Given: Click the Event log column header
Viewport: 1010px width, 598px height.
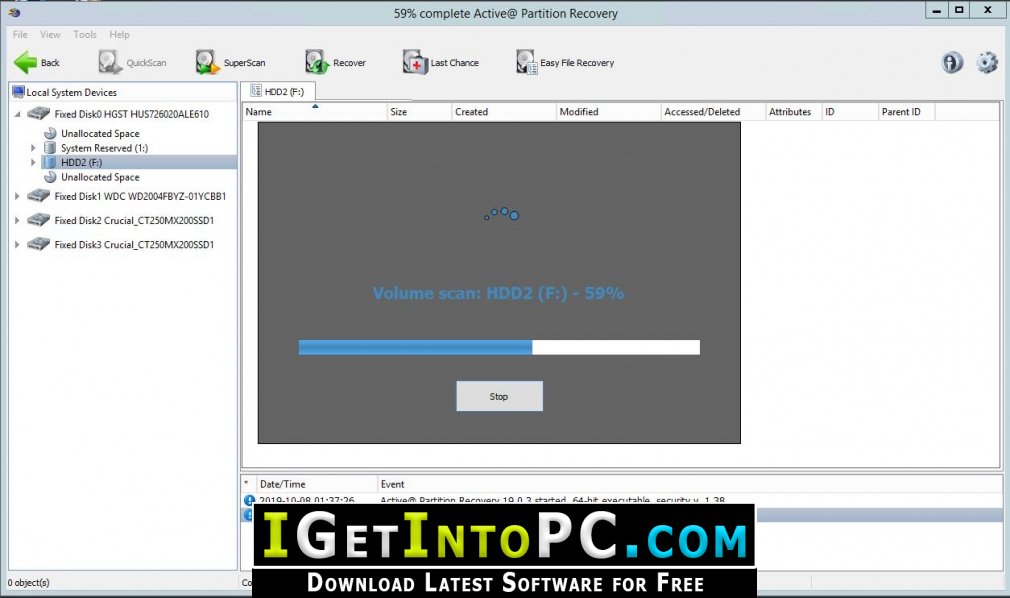Looking at the screenshot, I should tap(689, 484).
